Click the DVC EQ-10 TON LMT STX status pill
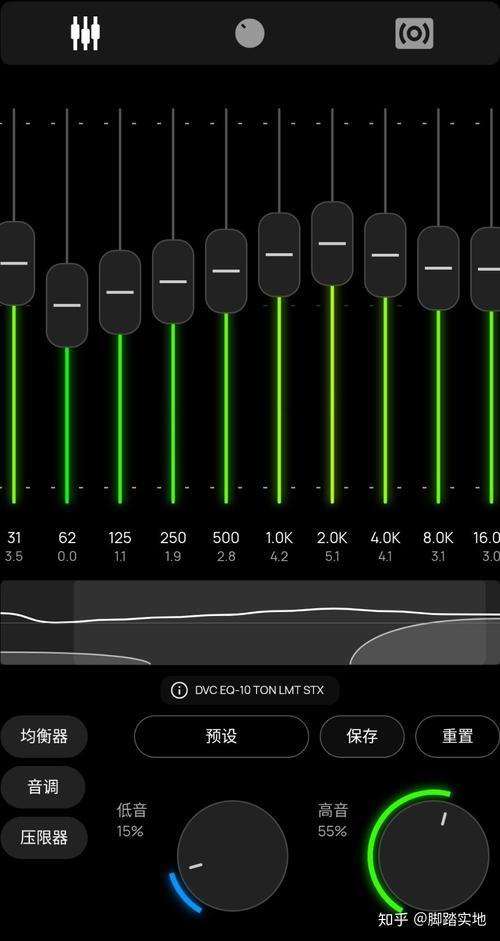Image resolution: width=500 pixels, height=941 pixels. 250,690
